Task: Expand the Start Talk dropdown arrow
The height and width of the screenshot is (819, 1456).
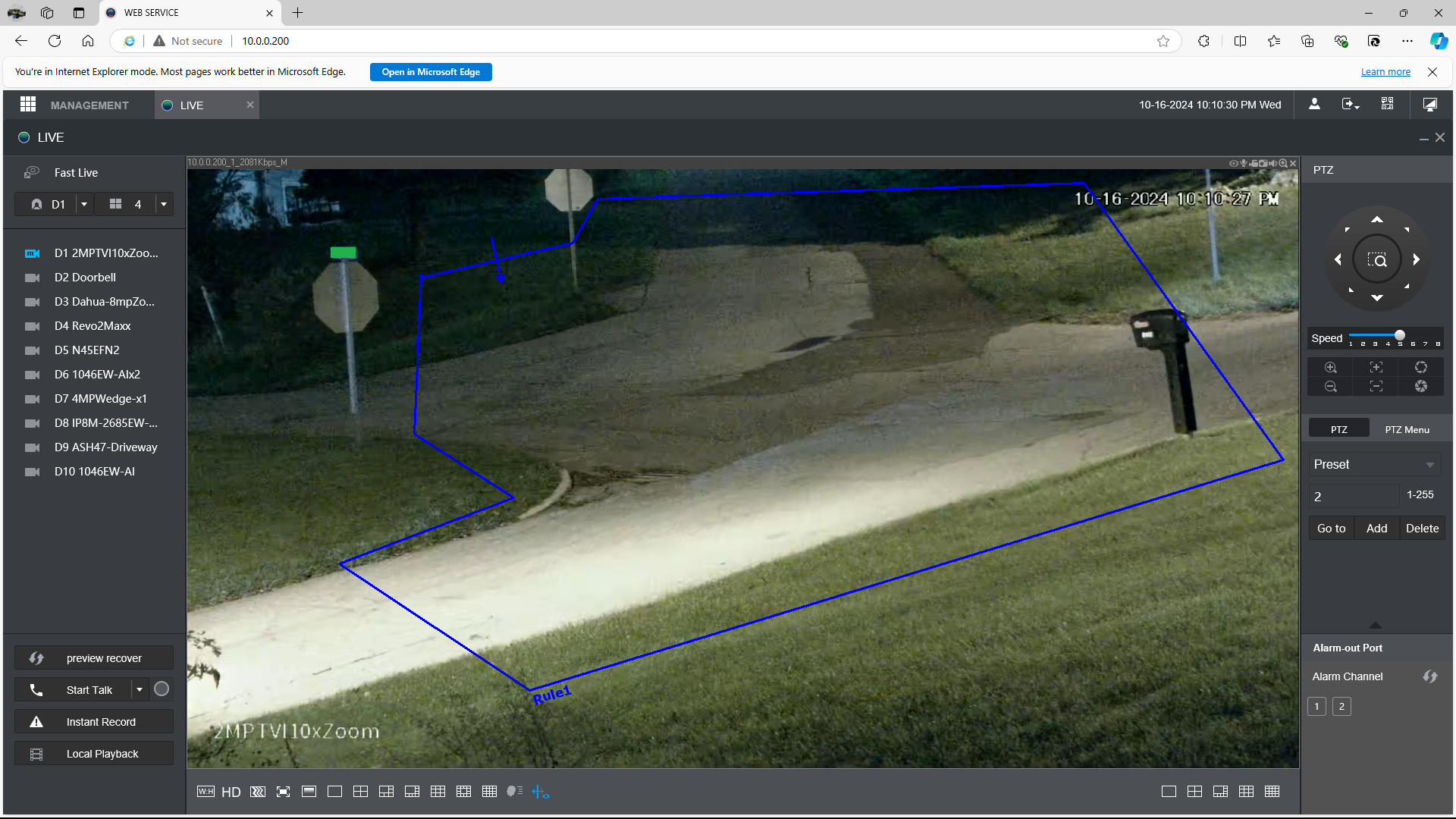Action: [140, 689]
